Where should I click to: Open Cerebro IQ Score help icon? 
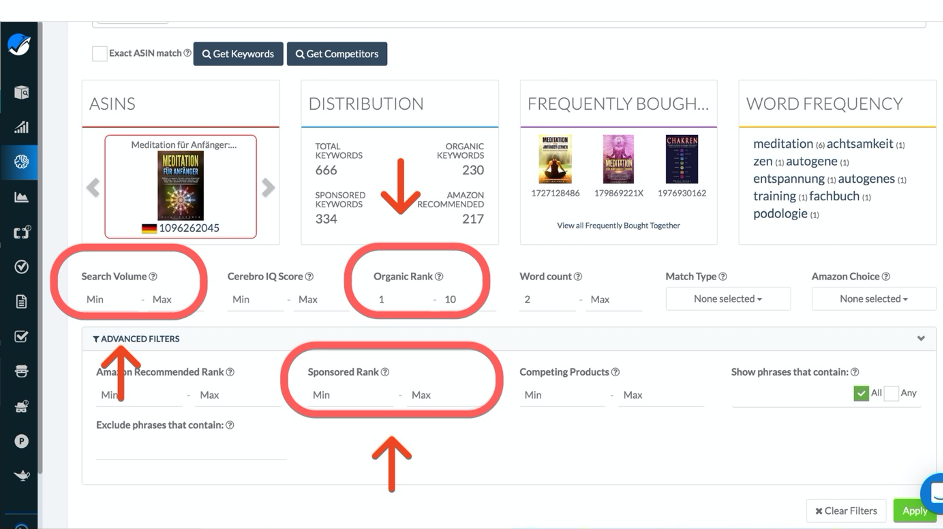309,277
